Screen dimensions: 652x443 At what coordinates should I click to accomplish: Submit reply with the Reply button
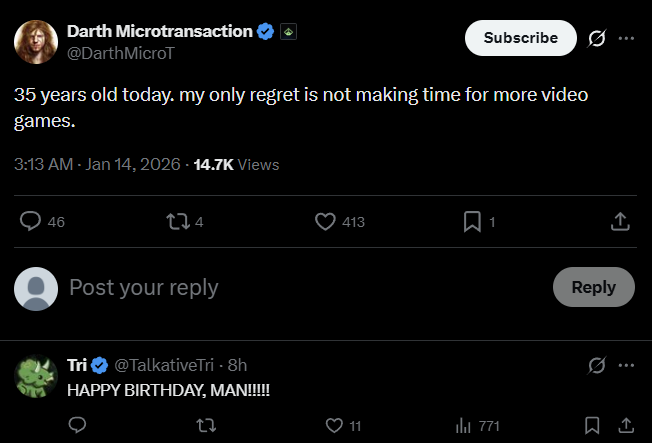(593, 287)
